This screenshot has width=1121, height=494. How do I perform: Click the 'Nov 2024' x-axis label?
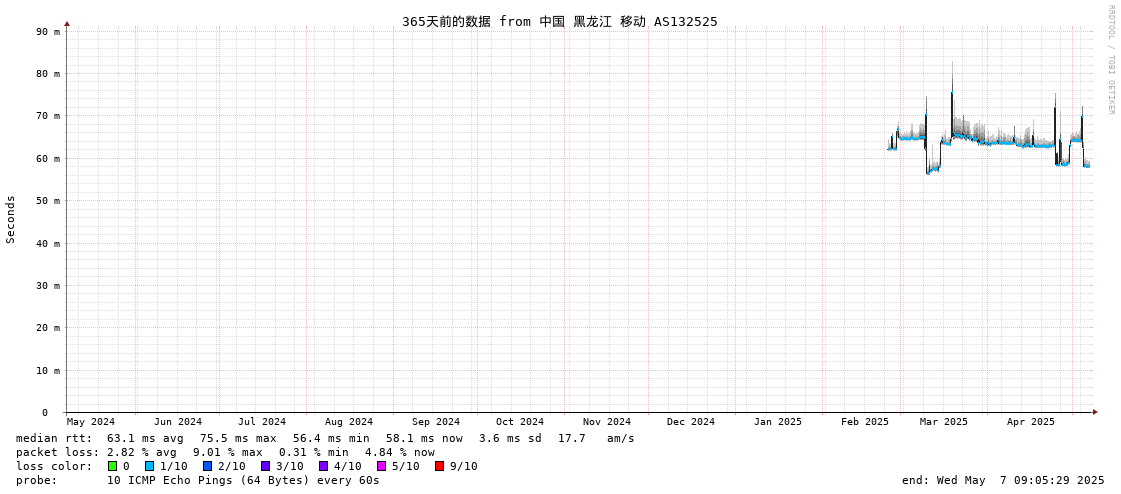click(607, 422)
